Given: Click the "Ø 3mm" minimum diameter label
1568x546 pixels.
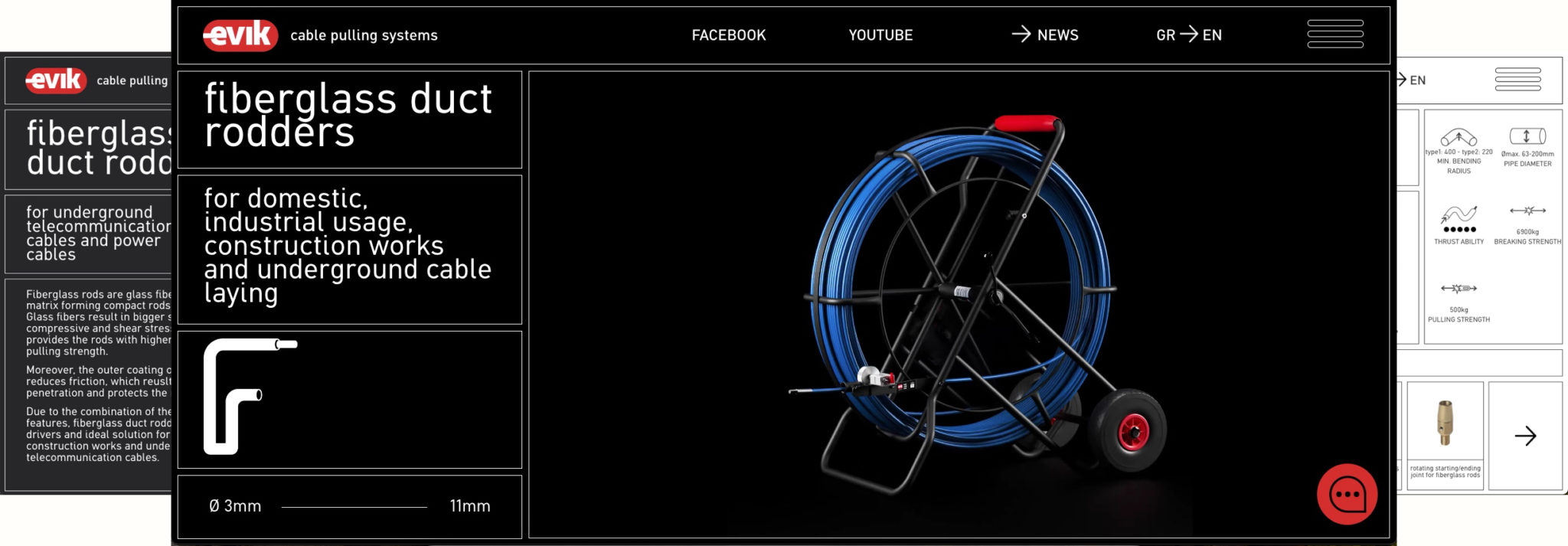Looking at the screenshot, I should [235, 506].
